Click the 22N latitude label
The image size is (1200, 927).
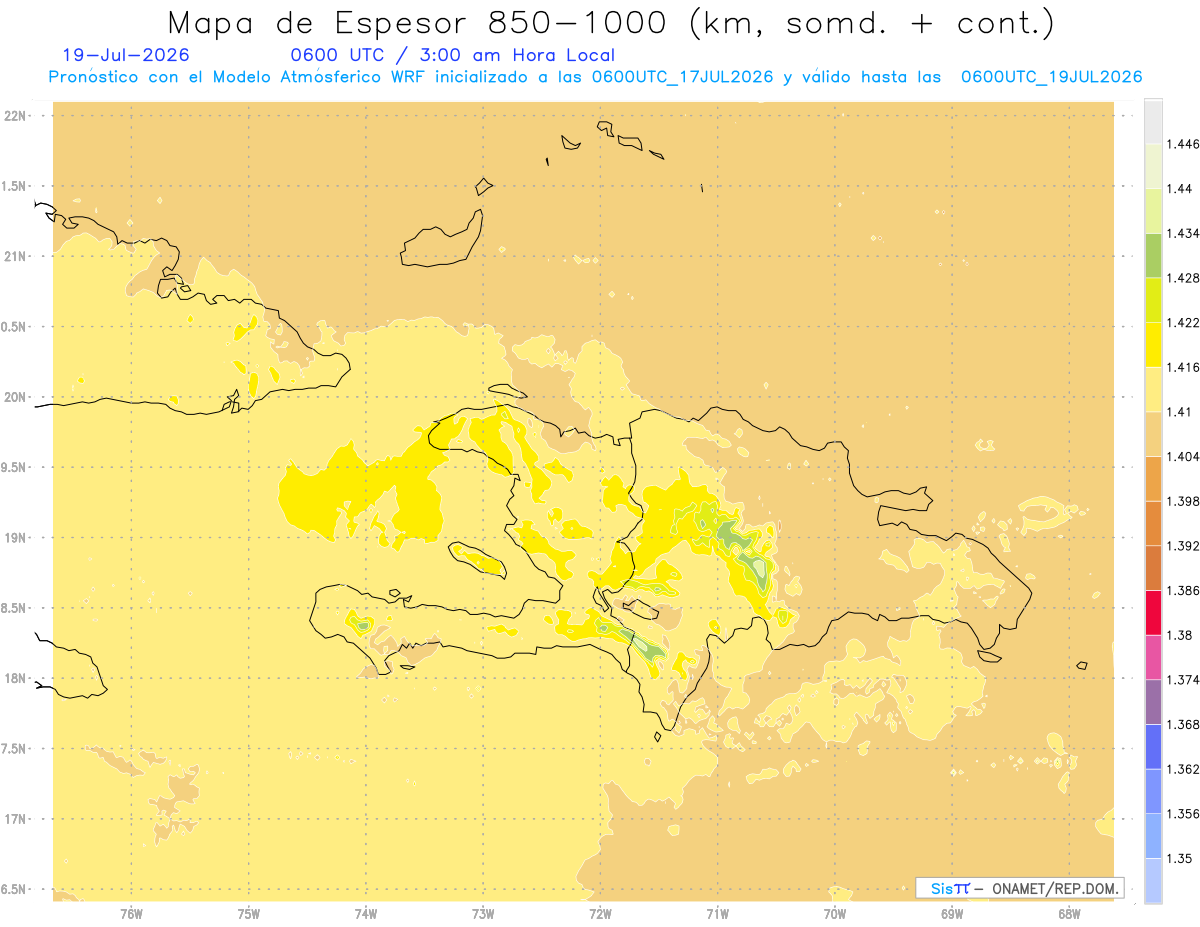(x=16, y=116)
